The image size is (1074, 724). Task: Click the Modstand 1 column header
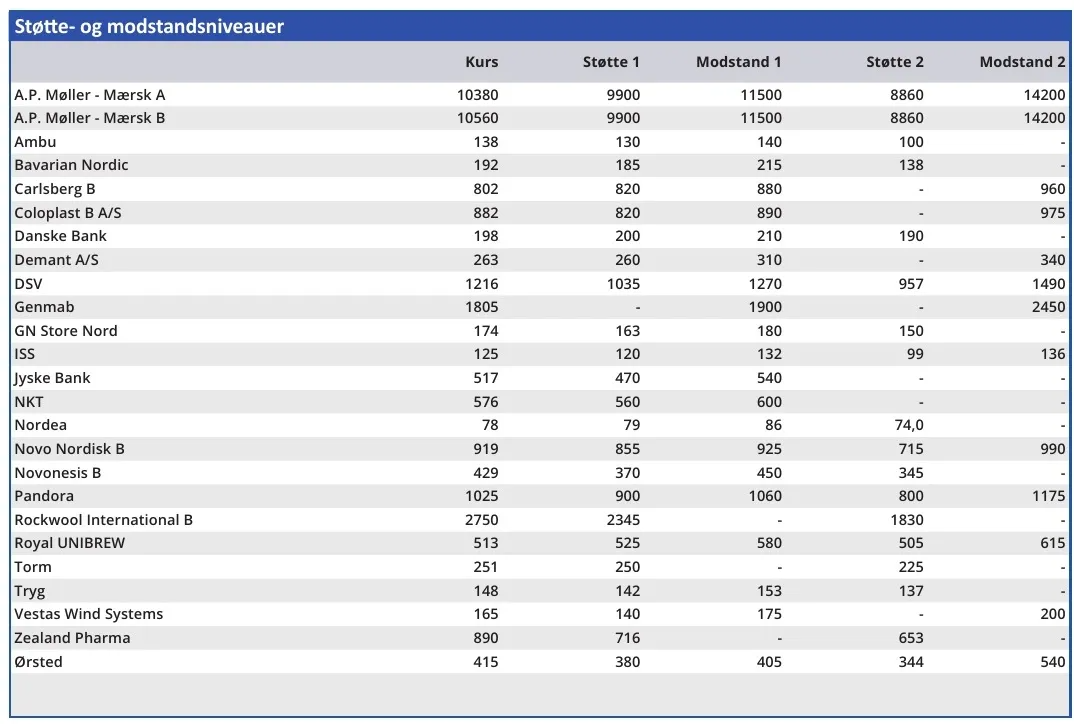[738, 62]
